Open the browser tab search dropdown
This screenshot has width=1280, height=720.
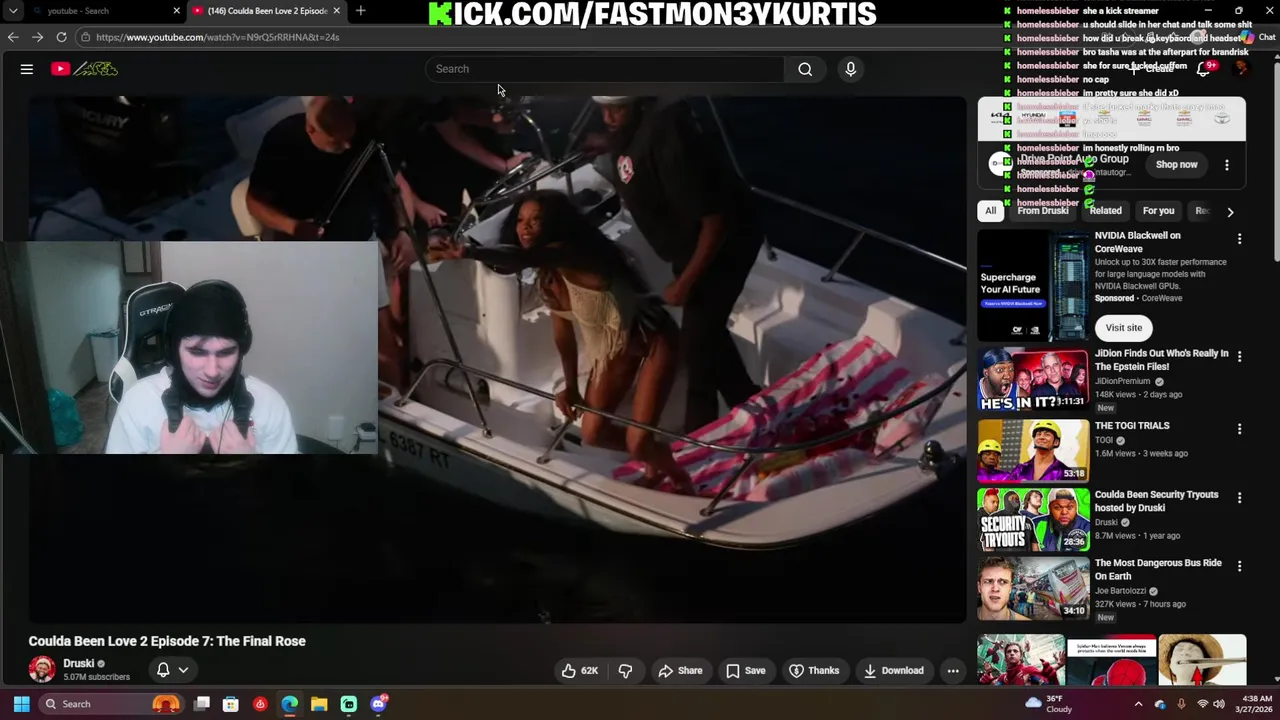[13, 11]
